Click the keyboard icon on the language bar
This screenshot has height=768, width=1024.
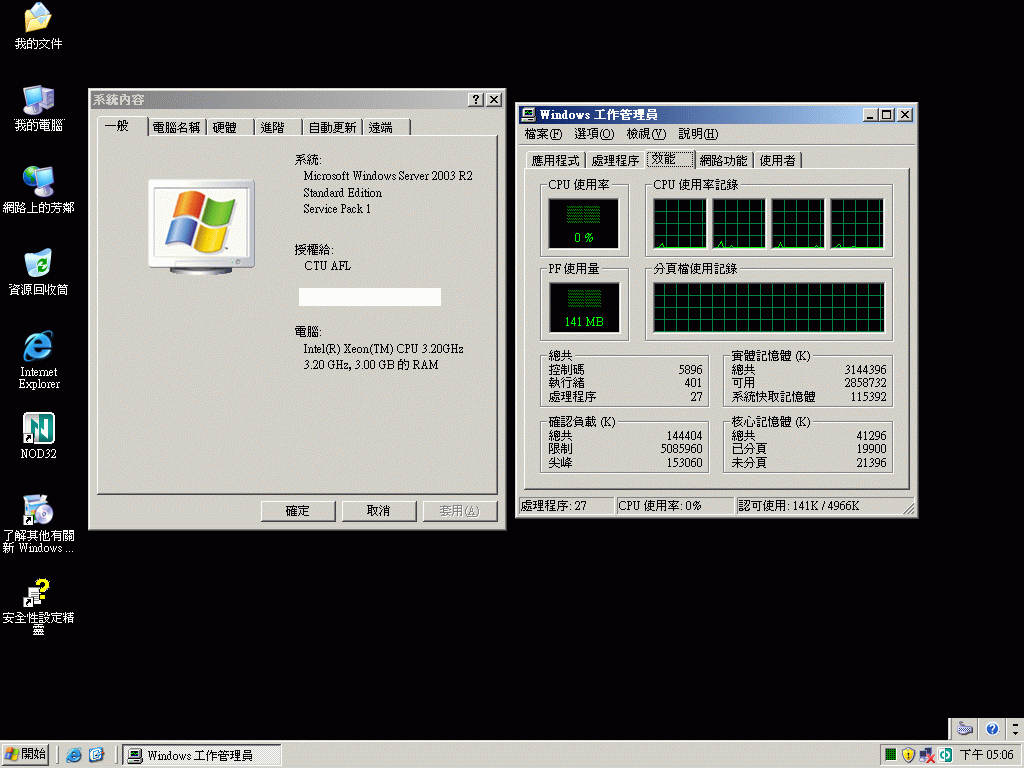[965, 728]
